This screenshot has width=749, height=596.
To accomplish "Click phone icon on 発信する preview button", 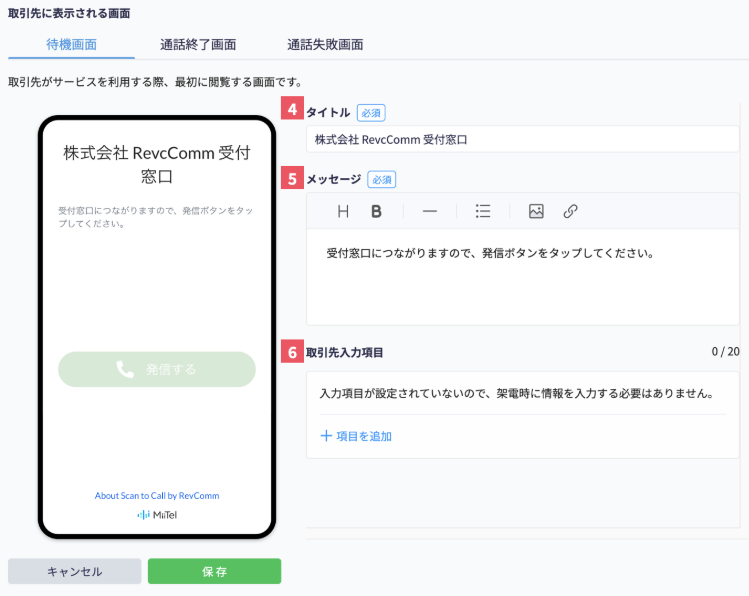I will tap(125, 369).
